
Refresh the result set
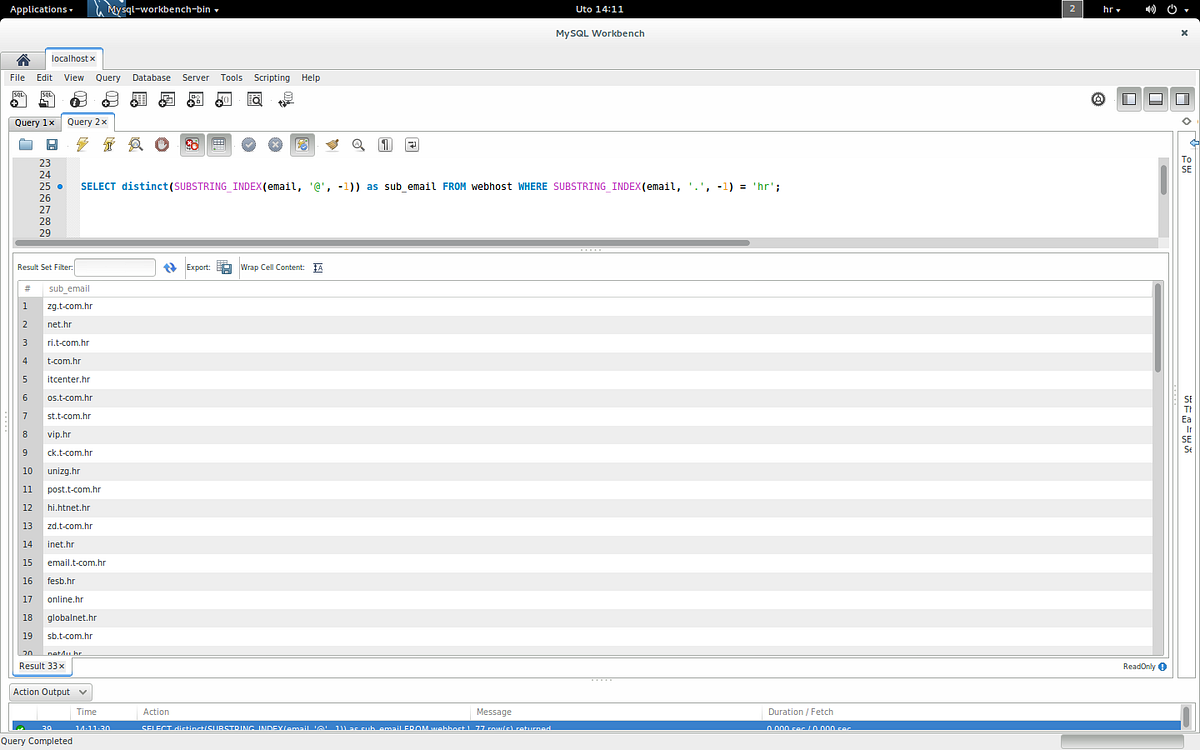click(x=170, y=268)
